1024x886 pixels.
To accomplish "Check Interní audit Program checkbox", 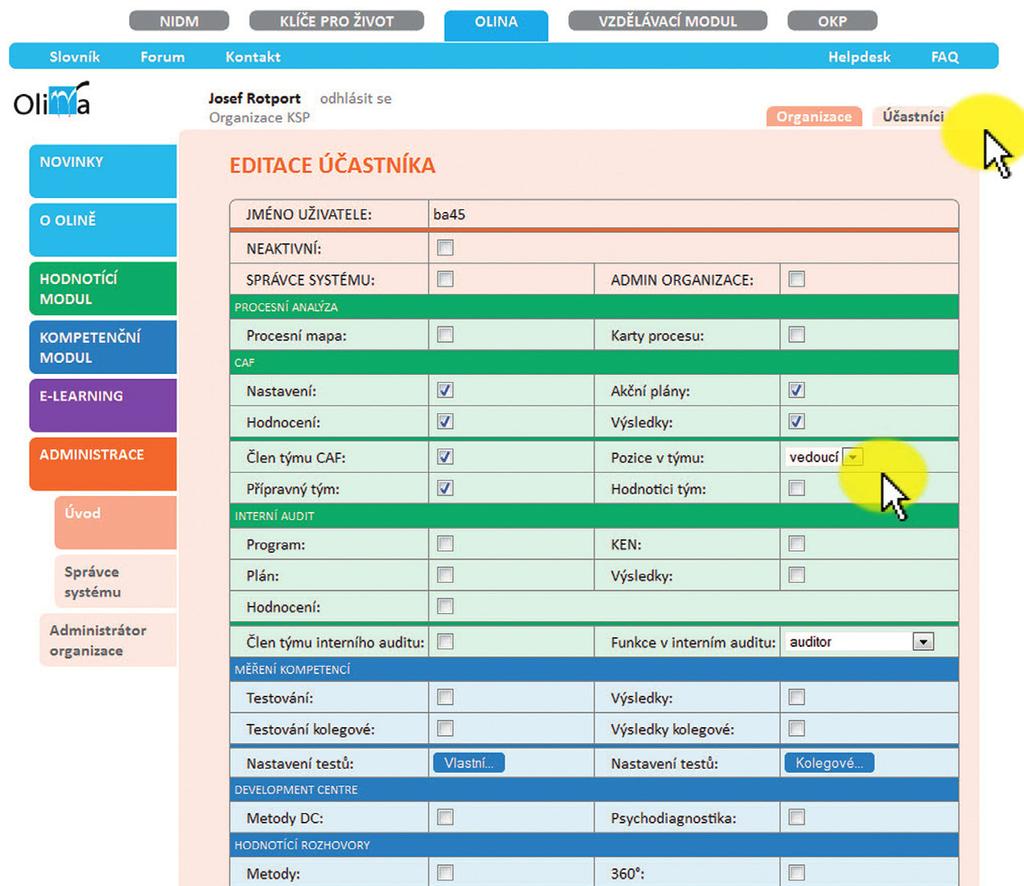I will point(445,543).
